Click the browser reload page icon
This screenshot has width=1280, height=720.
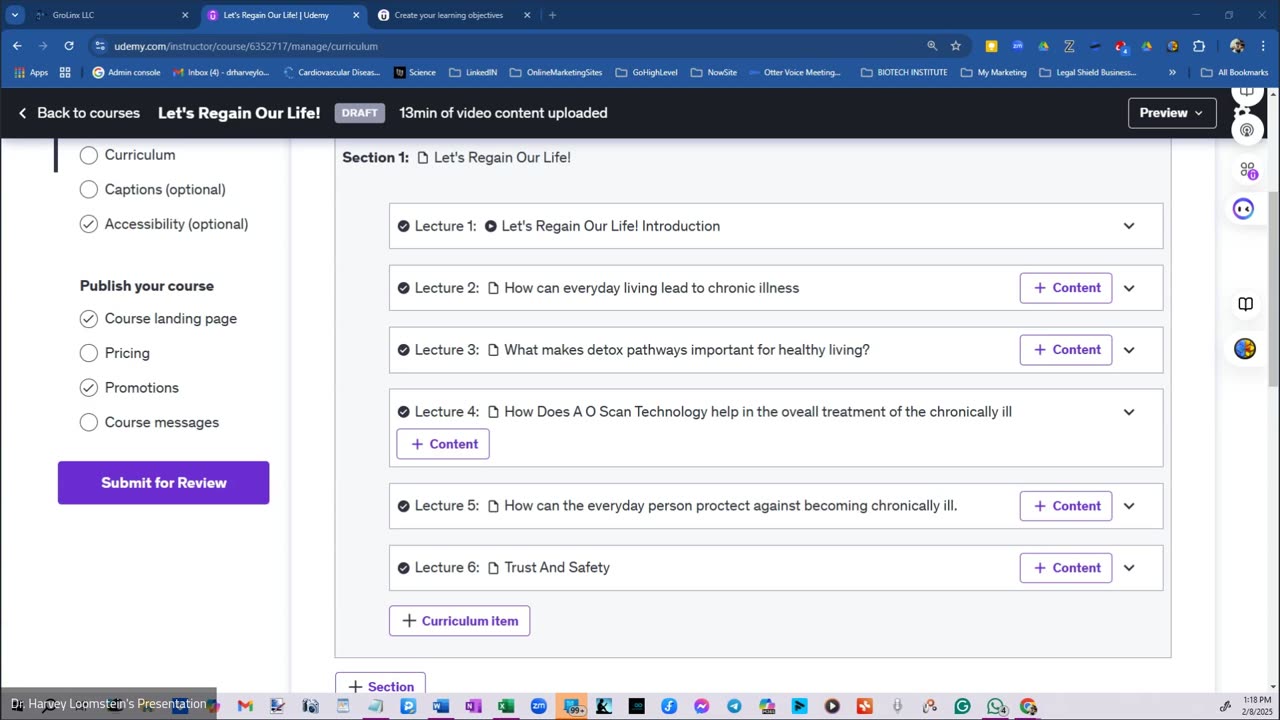pos(68,46)
